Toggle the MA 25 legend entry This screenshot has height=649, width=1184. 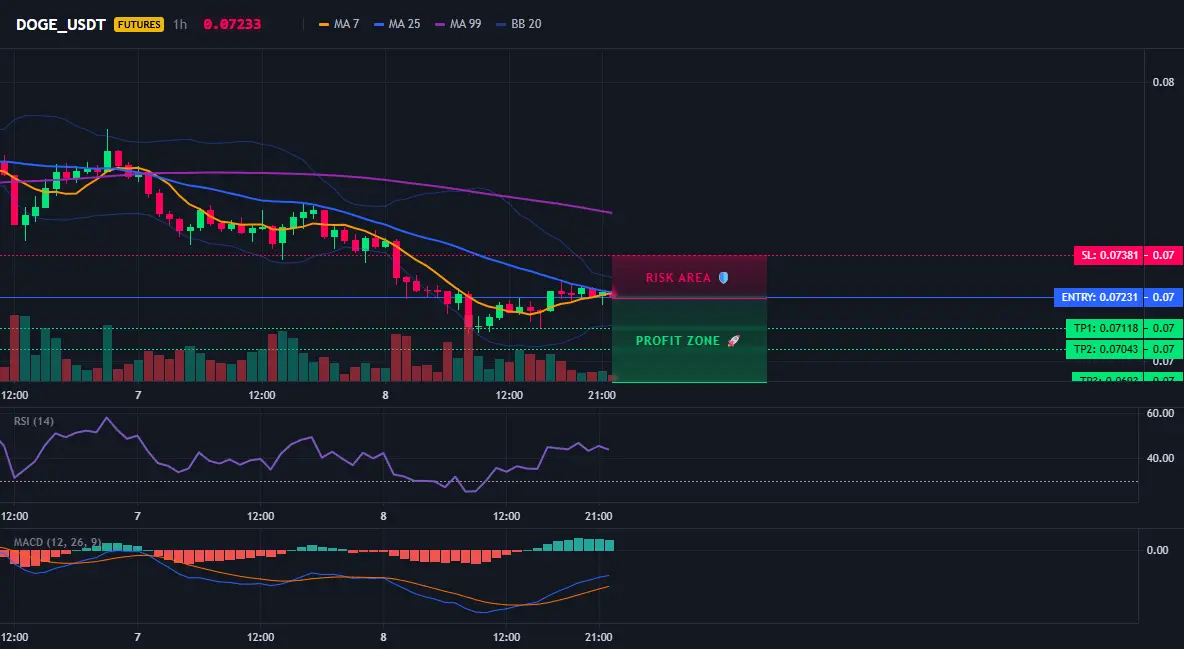coord(397,24)
